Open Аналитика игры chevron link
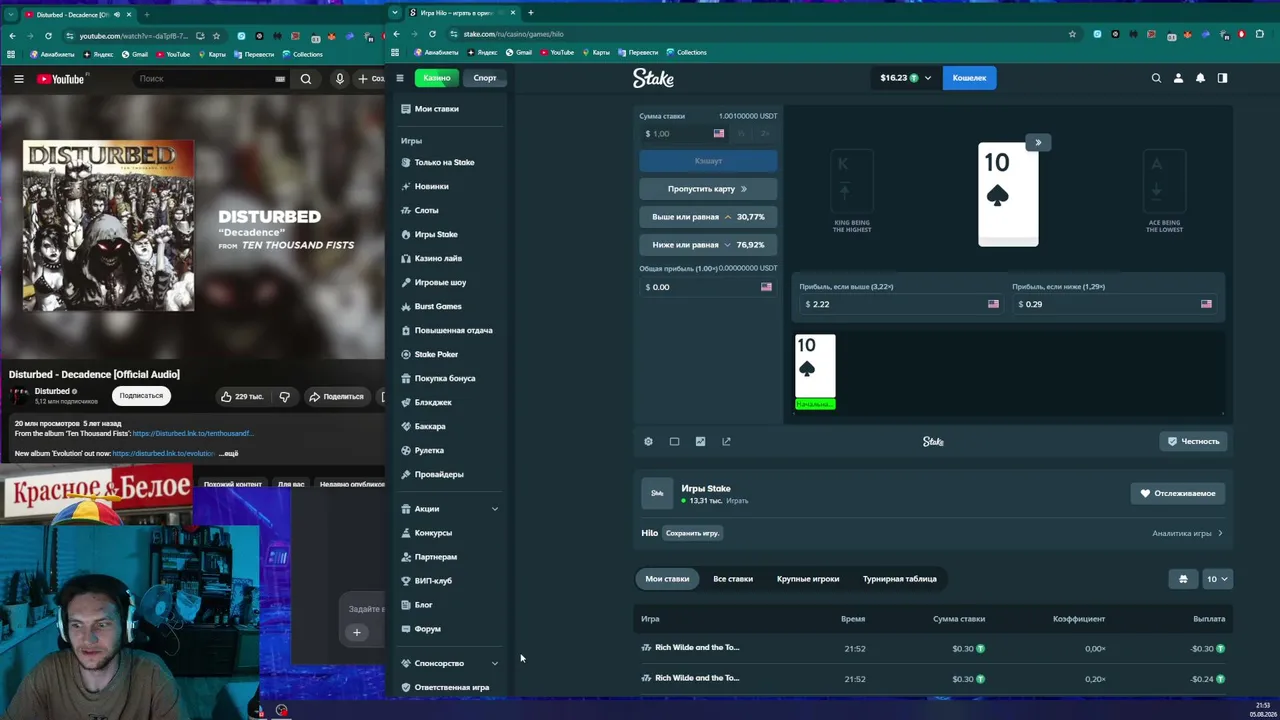The image size is (1280, 720). 1187,533
